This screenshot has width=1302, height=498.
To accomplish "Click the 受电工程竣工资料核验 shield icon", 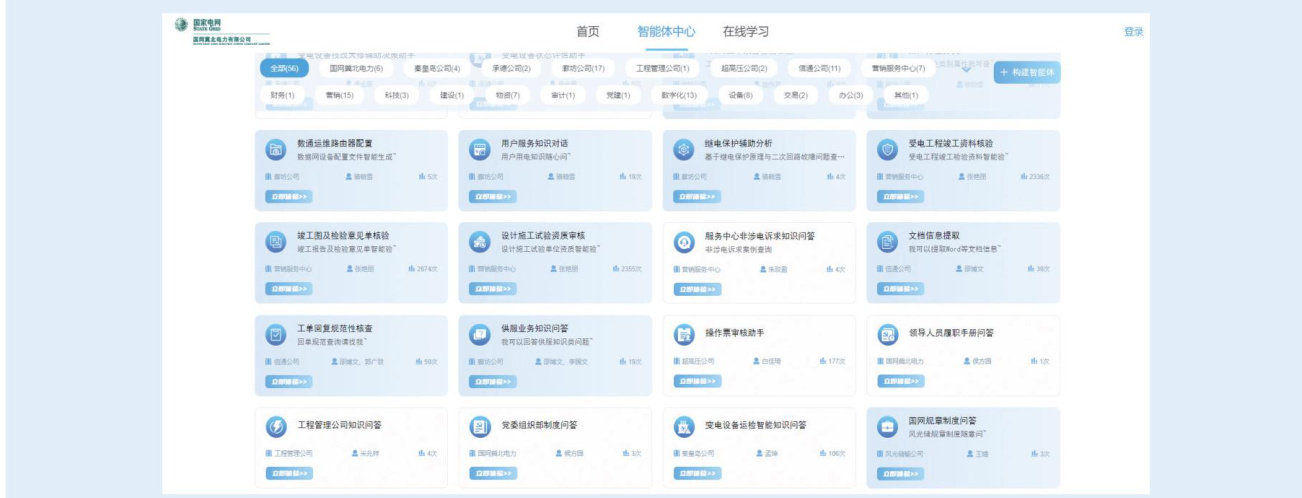I will tap(887, 150).
